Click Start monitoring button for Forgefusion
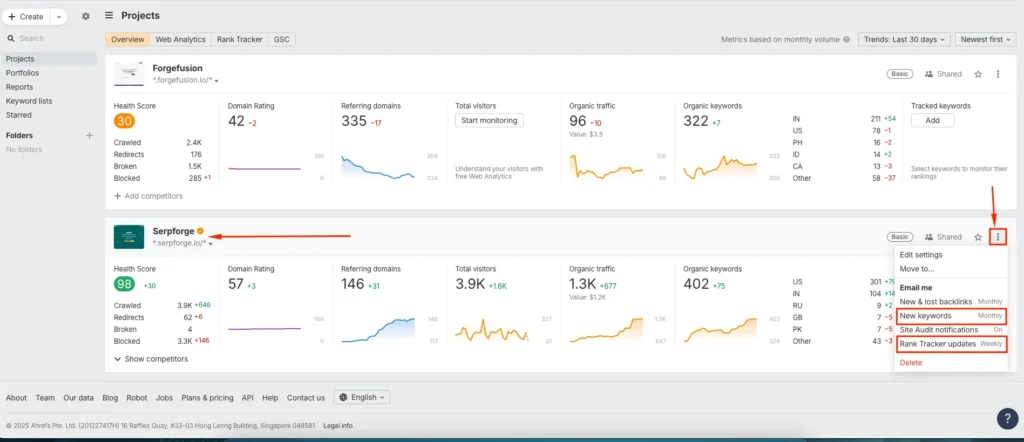Viewport: 1024px width, 442px height. [x=491, y=120]
